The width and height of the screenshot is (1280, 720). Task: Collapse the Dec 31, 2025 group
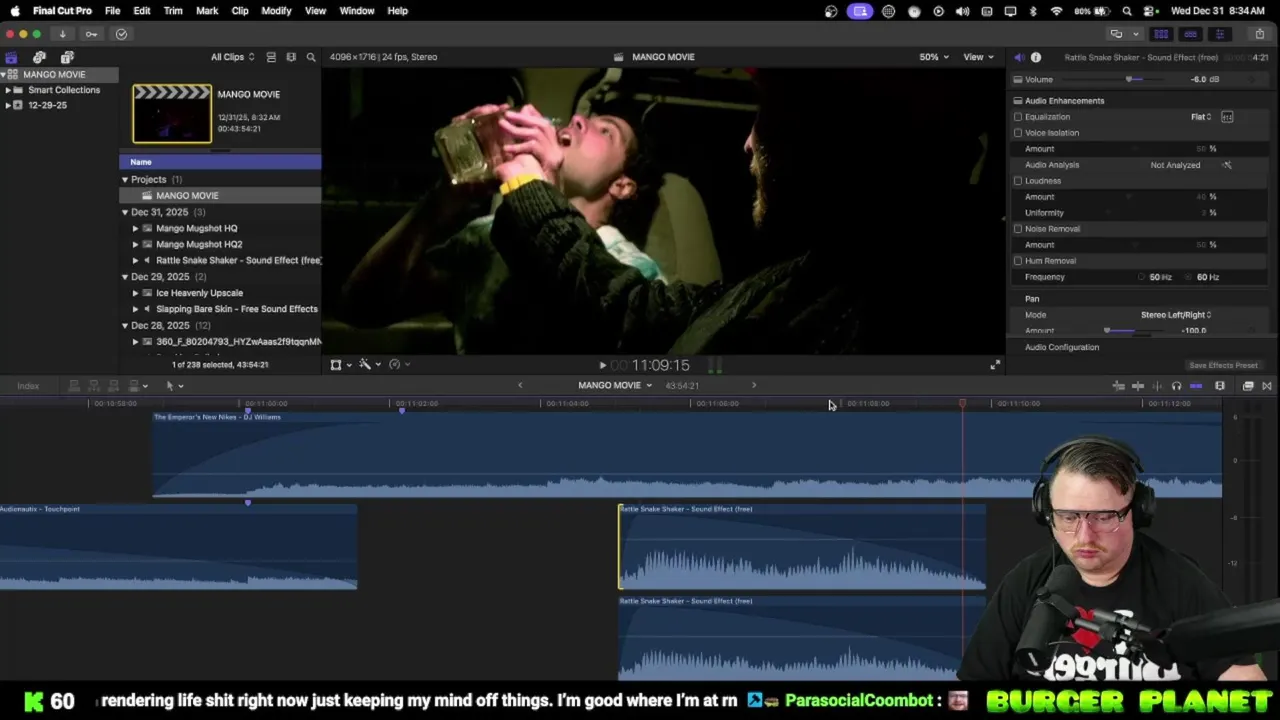click(x=125, y=212)
